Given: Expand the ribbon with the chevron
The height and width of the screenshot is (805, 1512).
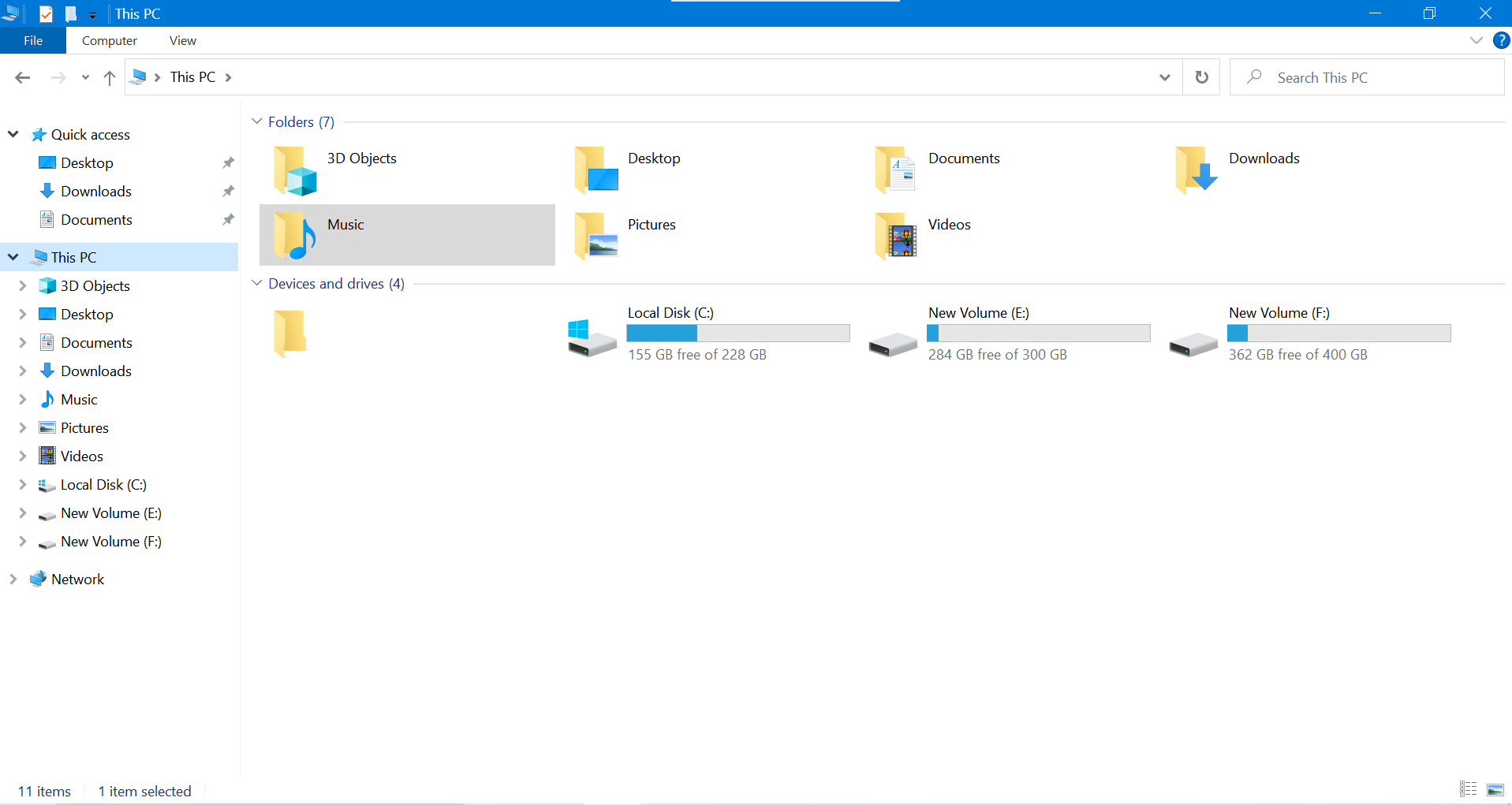Looking at the screenshot, I should (1476, 40).
